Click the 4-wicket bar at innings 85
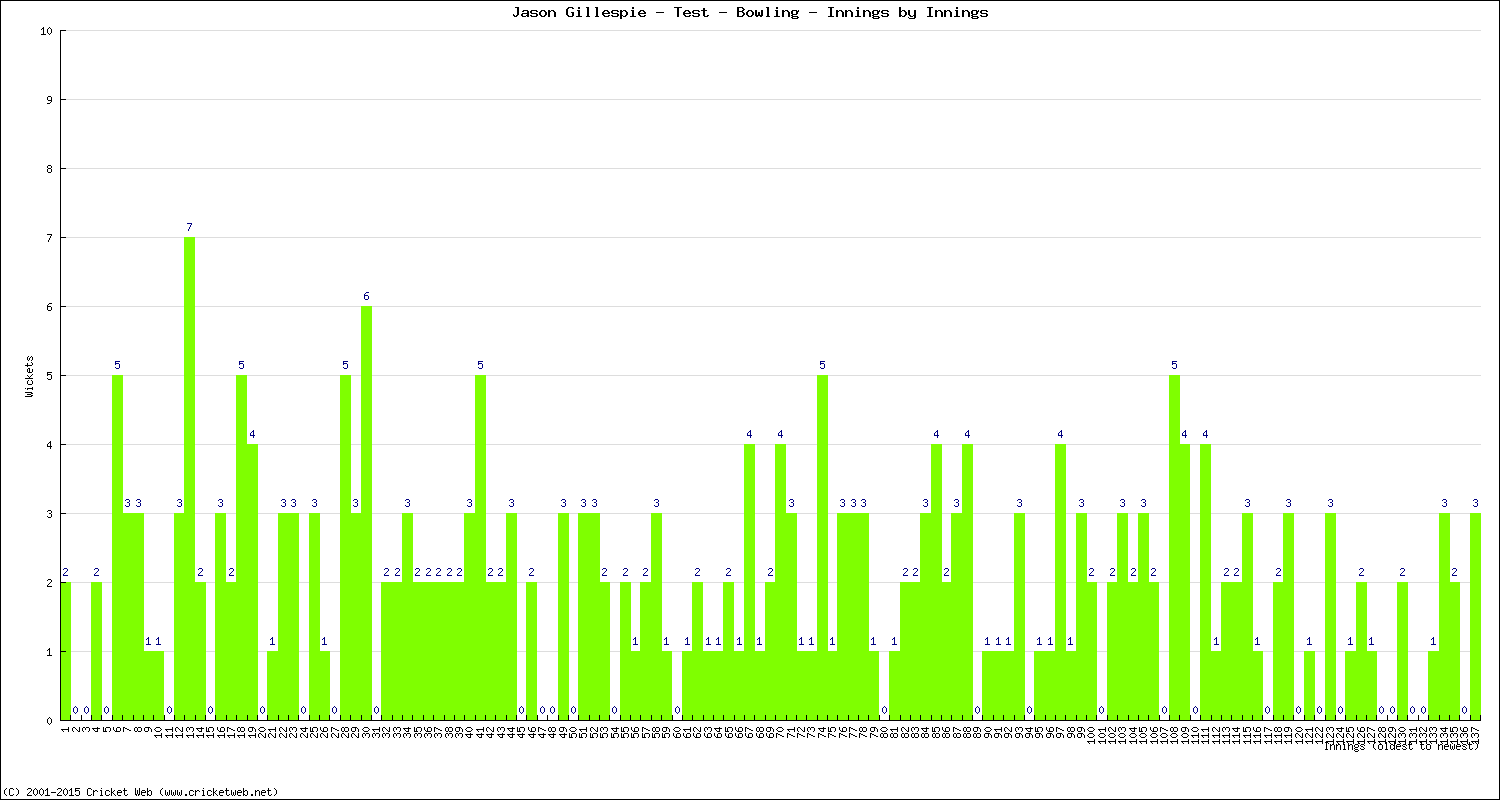 point(936,582)
